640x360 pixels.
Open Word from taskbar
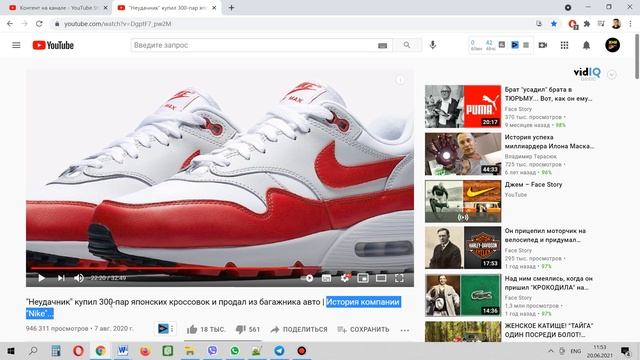122,351
